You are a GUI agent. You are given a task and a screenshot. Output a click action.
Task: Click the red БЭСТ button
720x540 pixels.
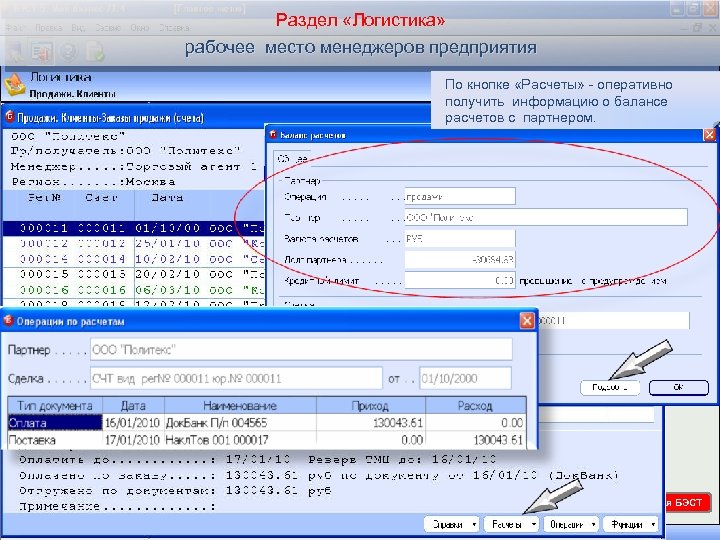point(687,502)
